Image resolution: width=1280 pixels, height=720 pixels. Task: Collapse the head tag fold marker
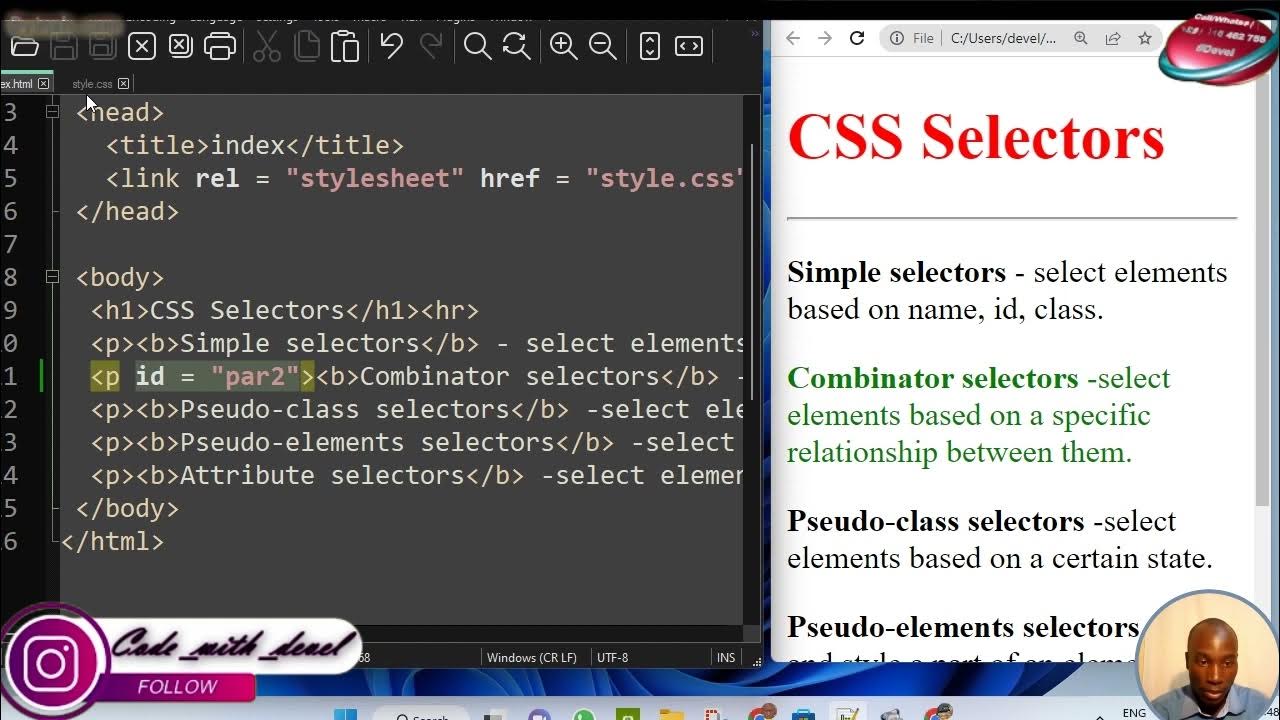[52, 112]
